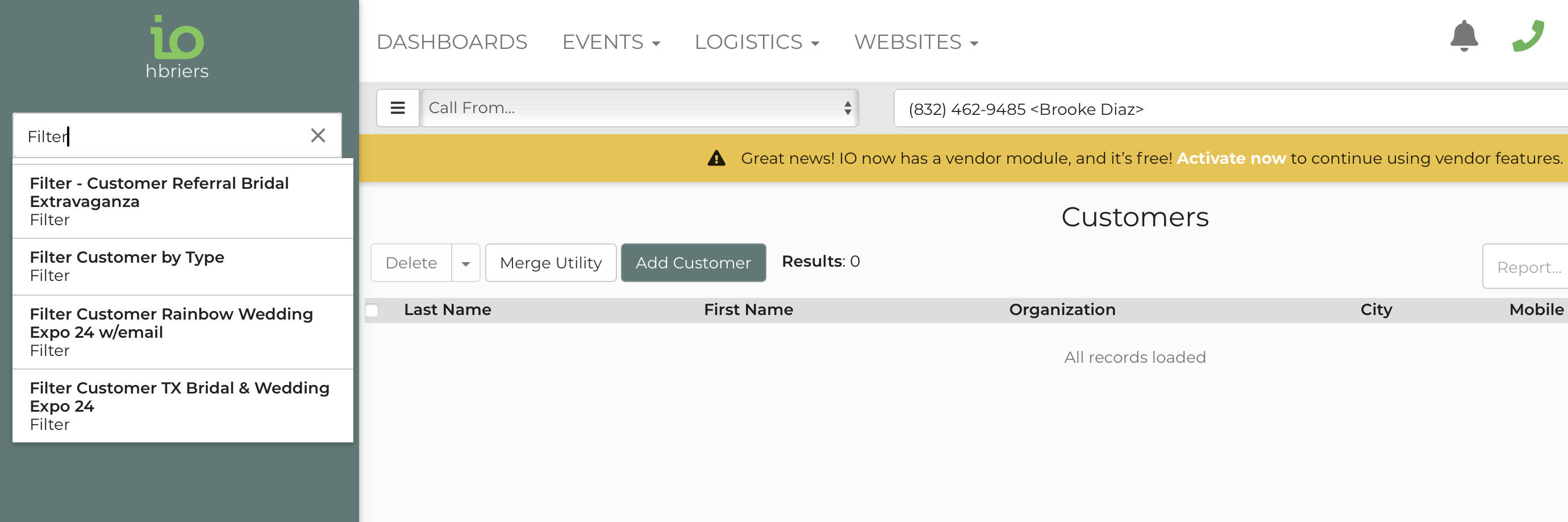Sort by the Last Name column header

point(448,310)
